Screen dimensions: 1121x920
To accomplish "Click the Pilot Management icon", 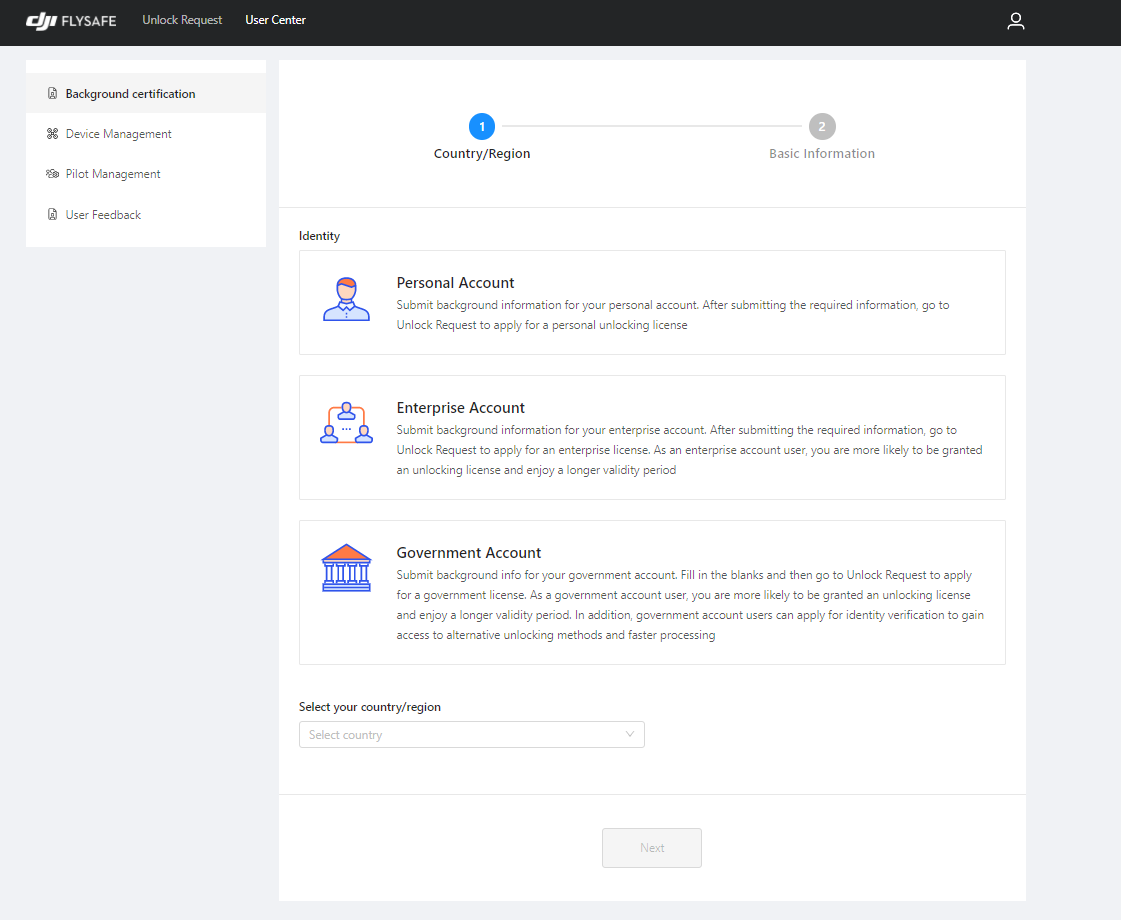I will point(52,173).
